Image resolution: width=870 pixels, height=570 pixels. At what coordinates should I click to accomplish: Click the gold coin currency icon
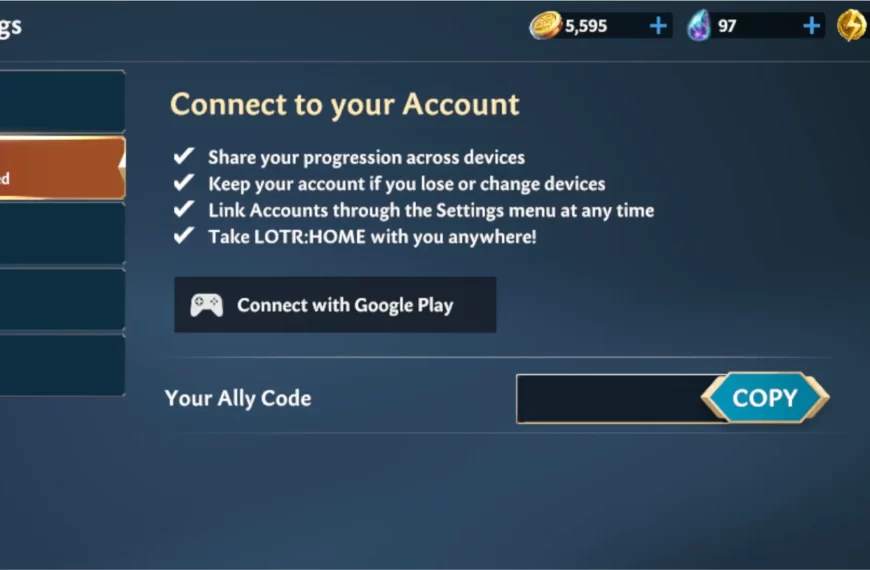pos(545,26)
